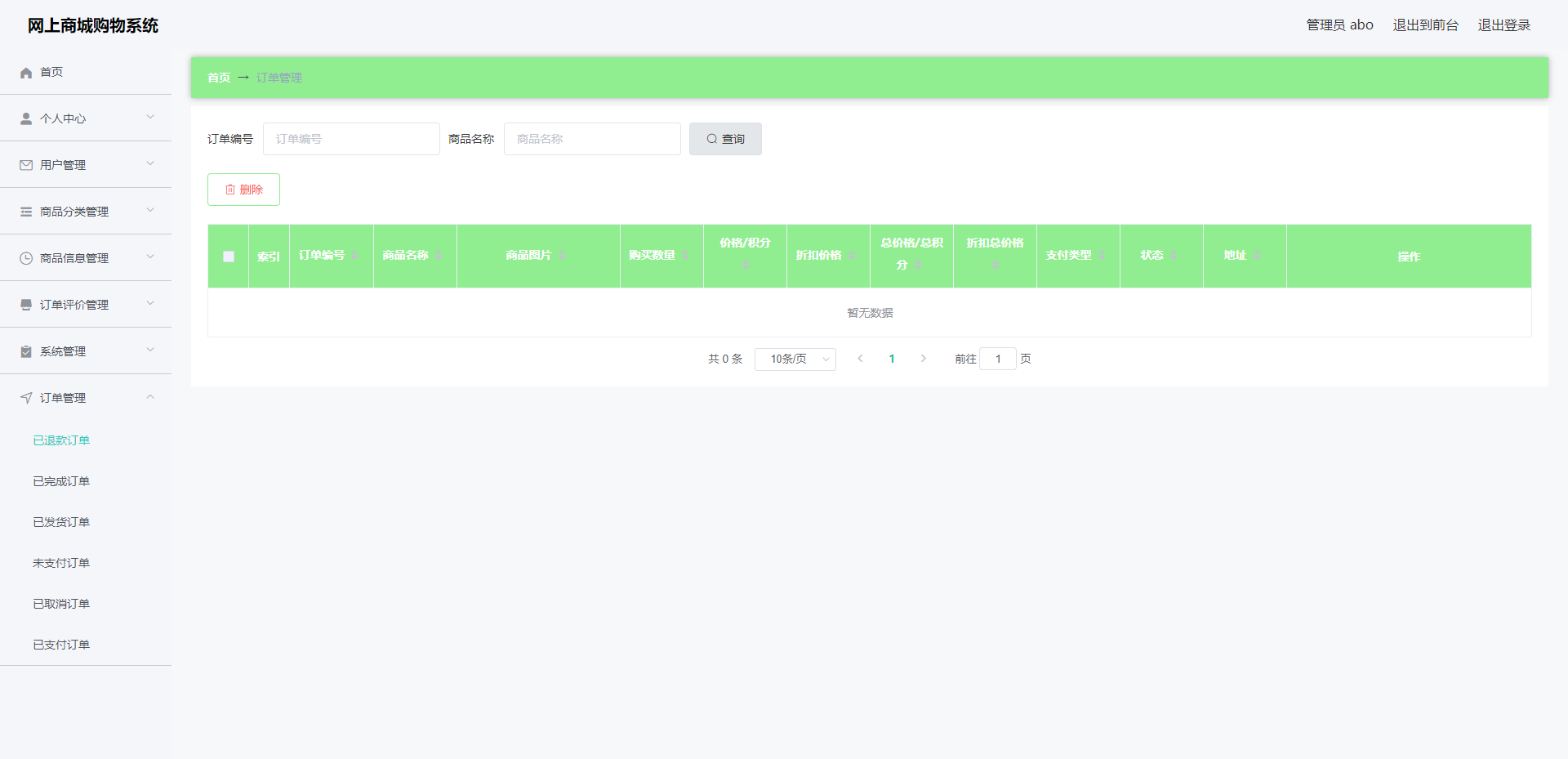Click the magnifier icon in 查询 button

click(712, 139)
